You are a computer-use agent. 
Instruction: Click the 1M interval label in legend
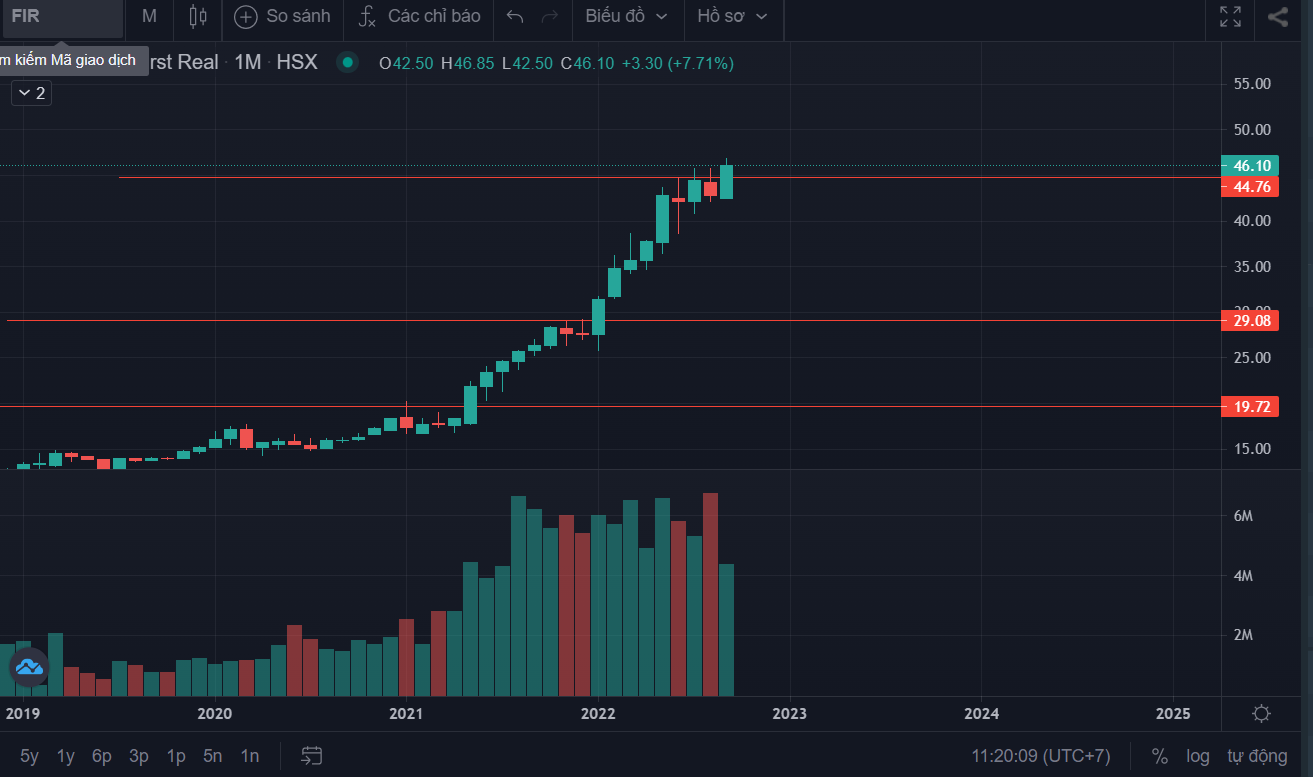pyautogui.click(x=248, y=62)
